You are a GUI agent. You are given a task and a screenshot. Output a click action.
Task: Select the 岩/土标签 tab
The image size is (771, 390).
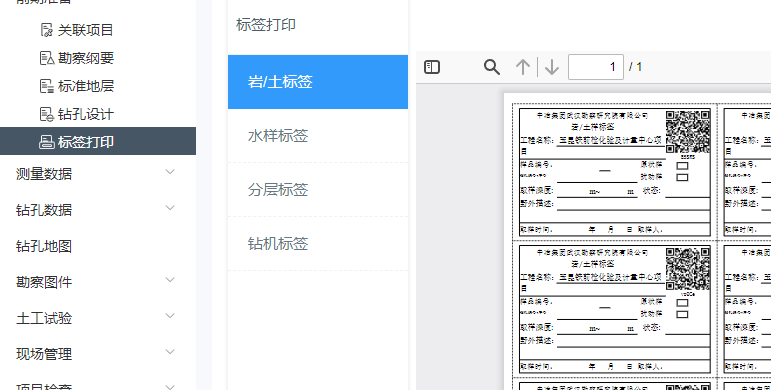(318, 82)
